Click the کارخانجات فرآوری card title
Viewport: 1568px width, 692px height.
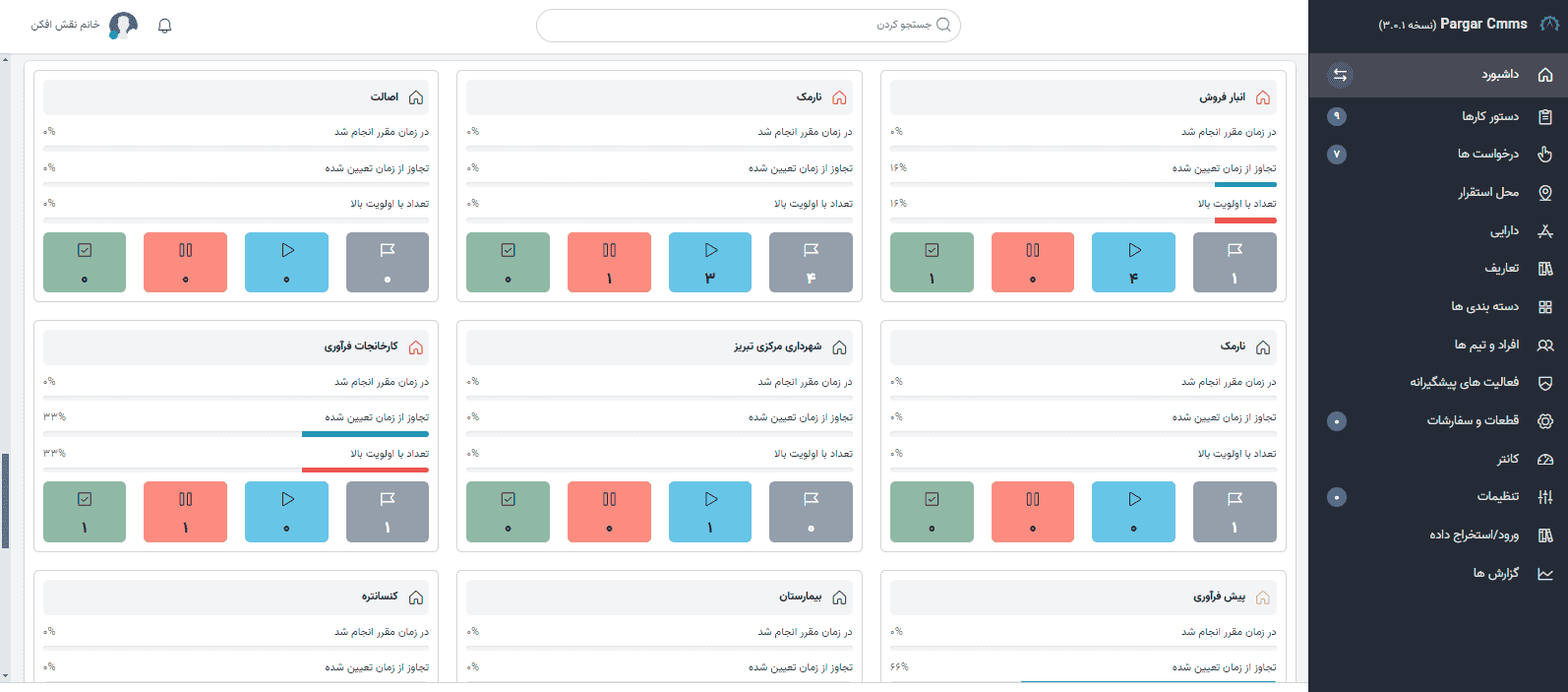[361, 346]
